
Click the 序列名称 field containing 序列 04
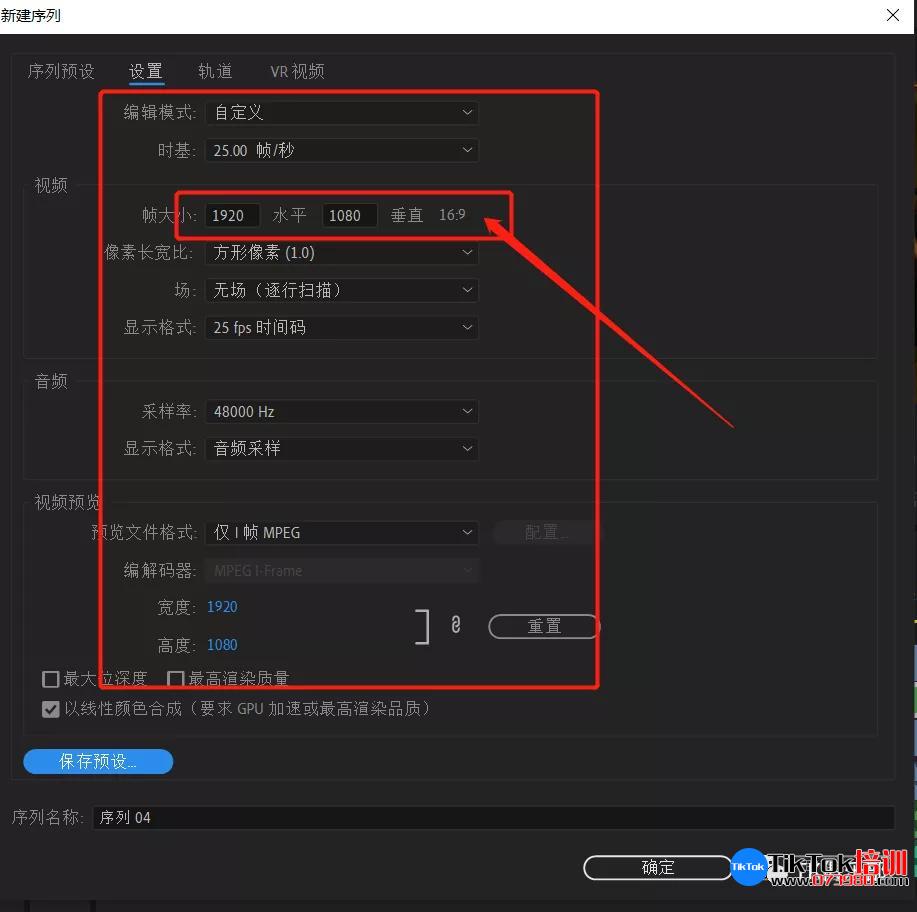pyautogui.click(x=493, y=817)
